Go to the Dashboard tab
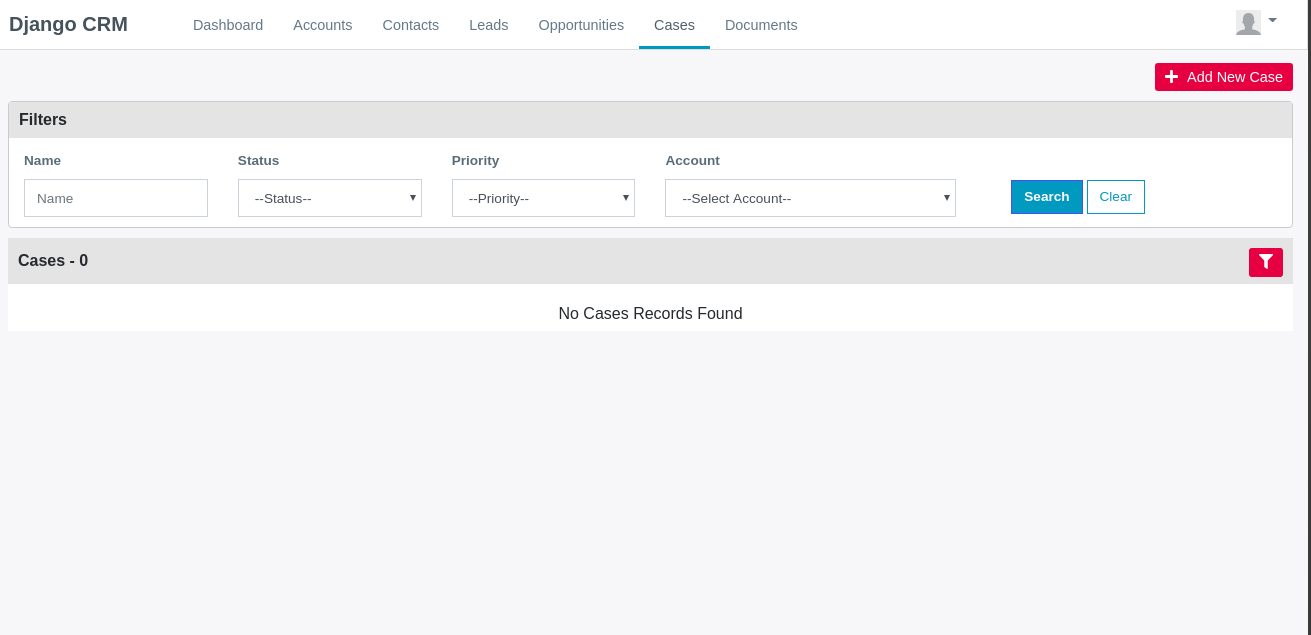1311x635 pixels. click(x=228, y=25)
